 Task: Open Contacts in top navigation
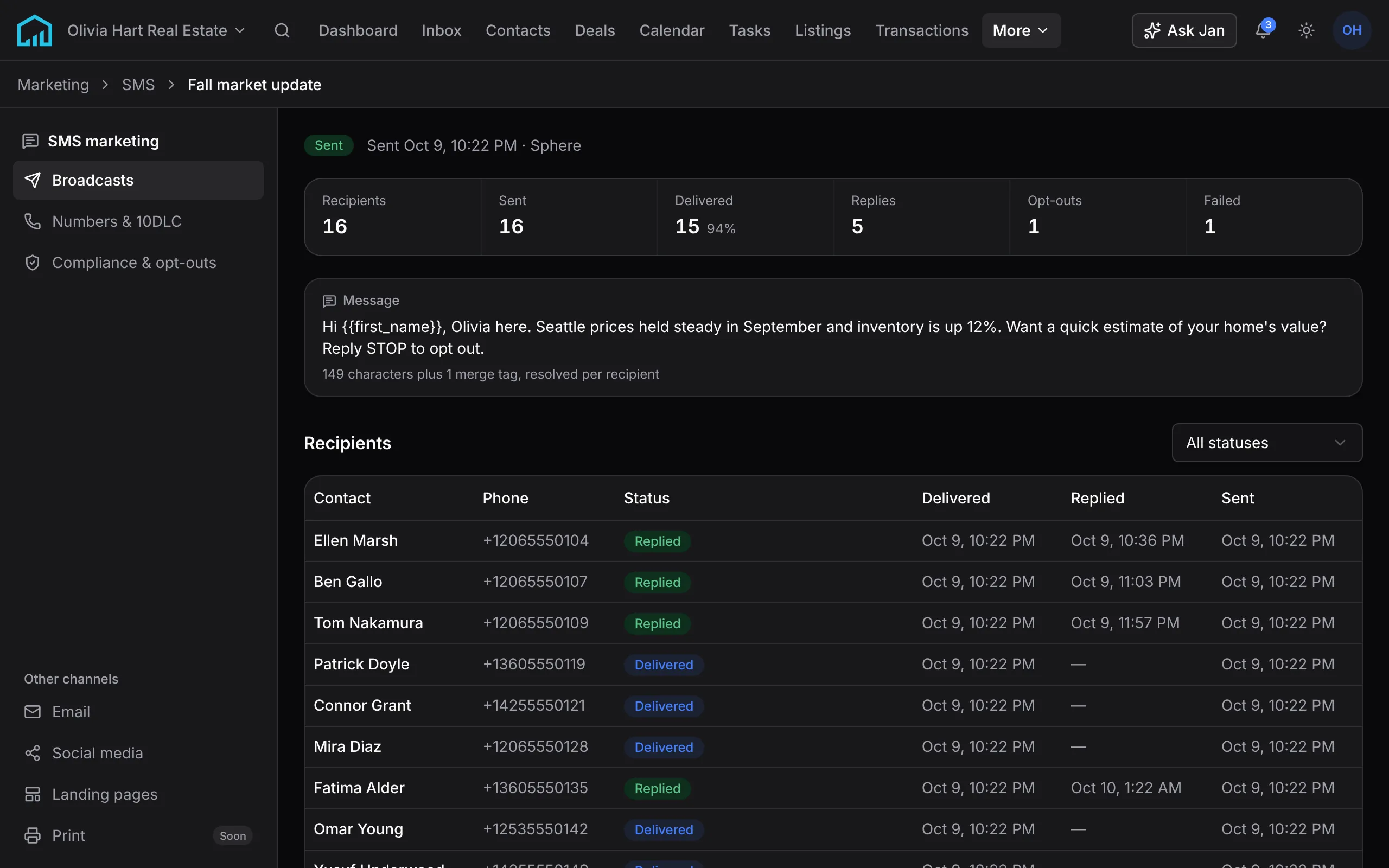click(518, 30)
